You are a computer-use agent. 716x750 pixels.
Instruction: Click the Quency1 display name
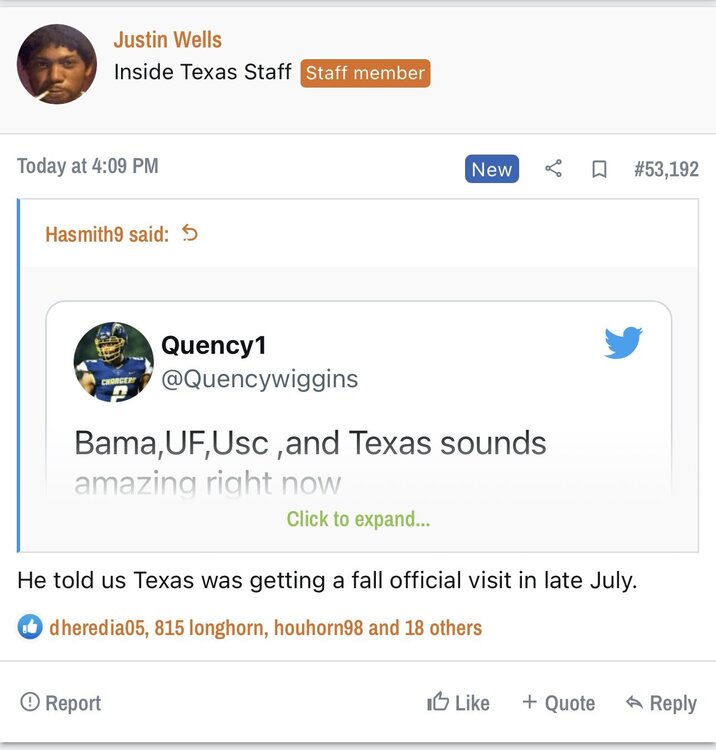[x=214, y=346]
